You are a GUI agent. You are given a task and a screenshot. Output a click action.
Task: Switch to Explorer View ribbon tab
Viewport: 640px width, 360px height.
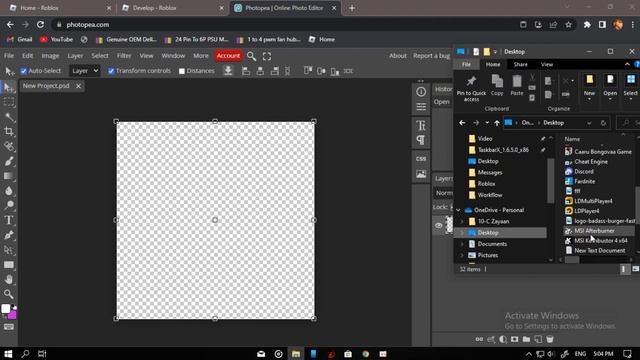[x=547, y=64]
